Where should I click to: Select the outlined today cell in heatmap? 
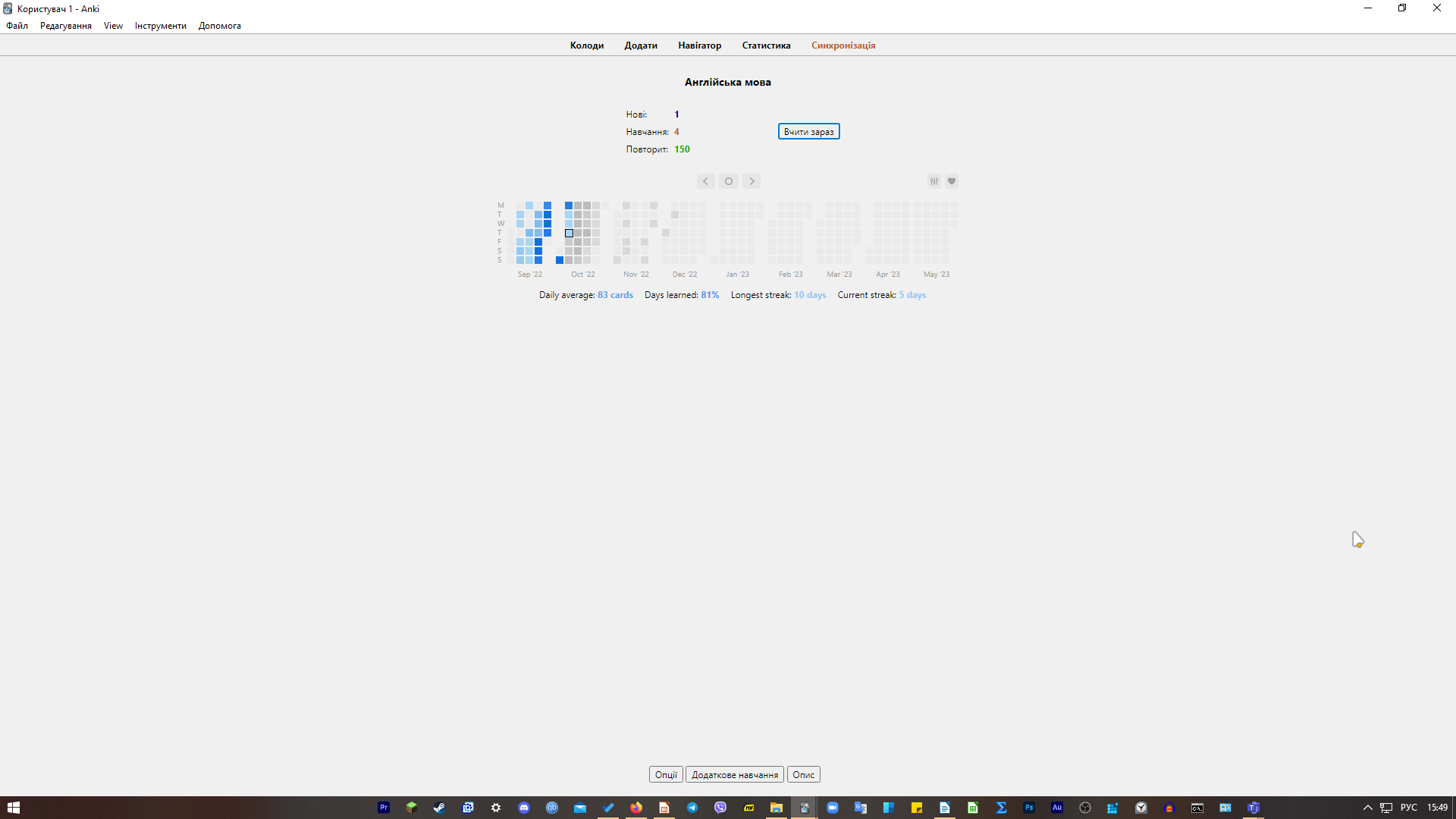pos(569,233)
